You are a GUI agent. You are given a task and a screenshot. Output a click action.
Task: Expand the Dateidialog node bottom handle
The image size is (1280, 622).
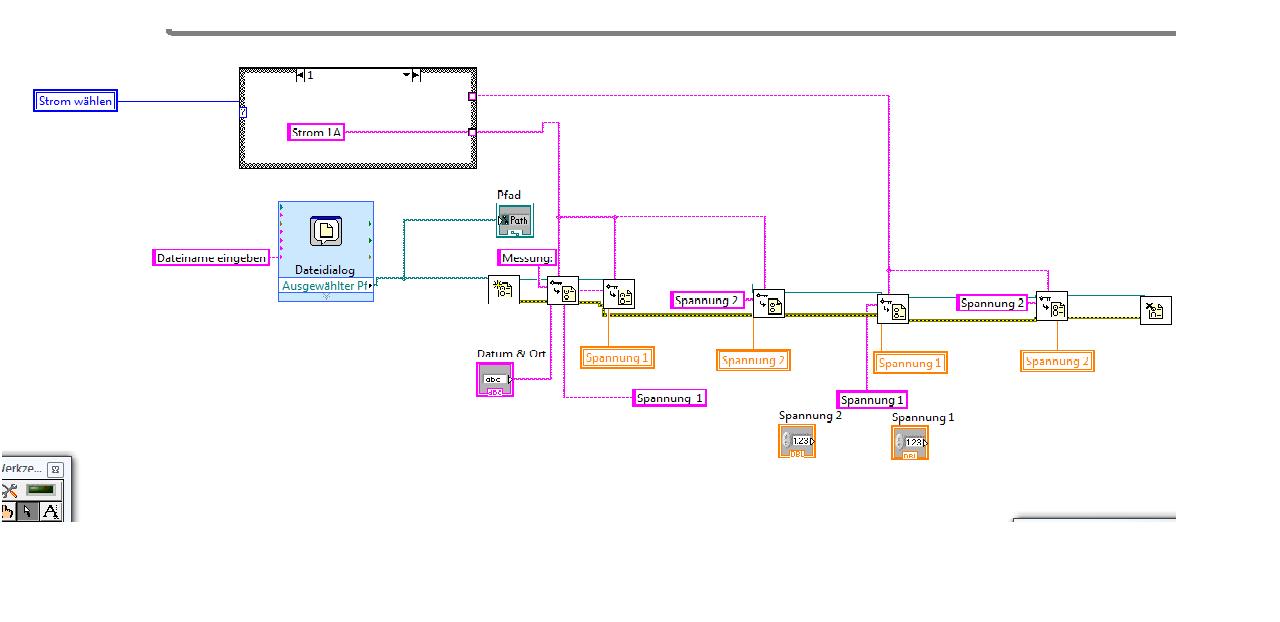coord(326,297)
